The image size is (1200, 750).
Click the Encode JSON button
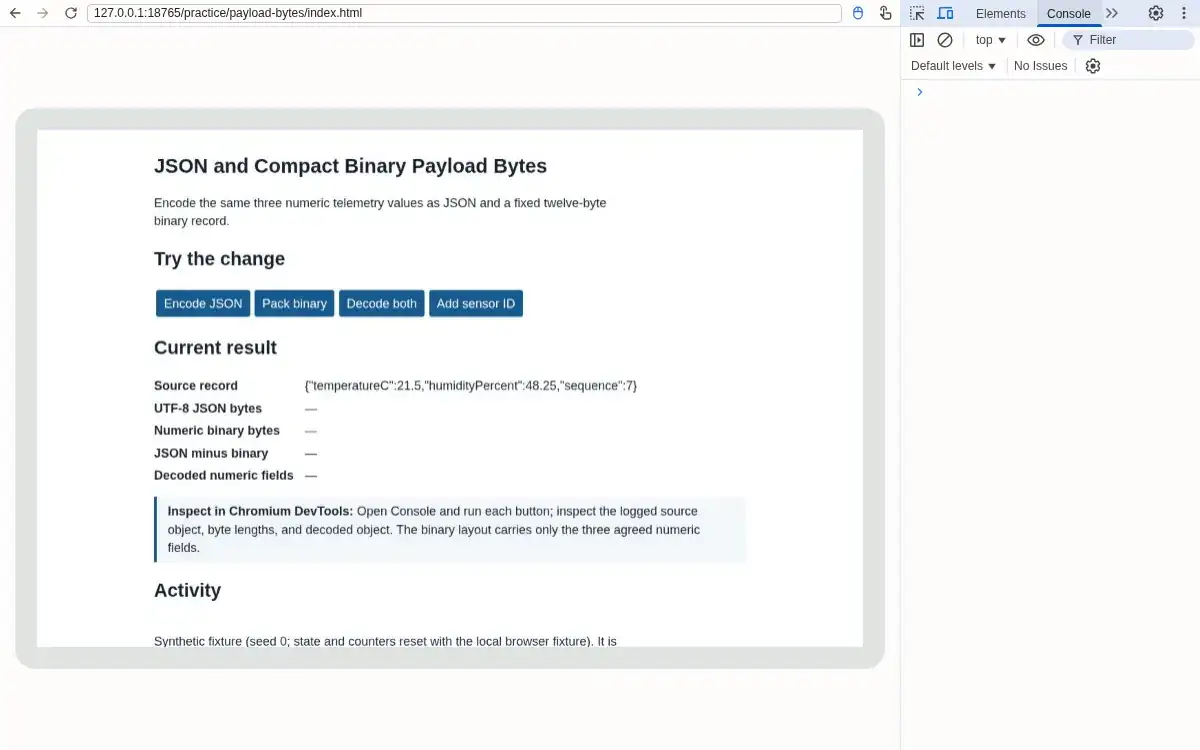pyautogui.click(x=203, y=303)
